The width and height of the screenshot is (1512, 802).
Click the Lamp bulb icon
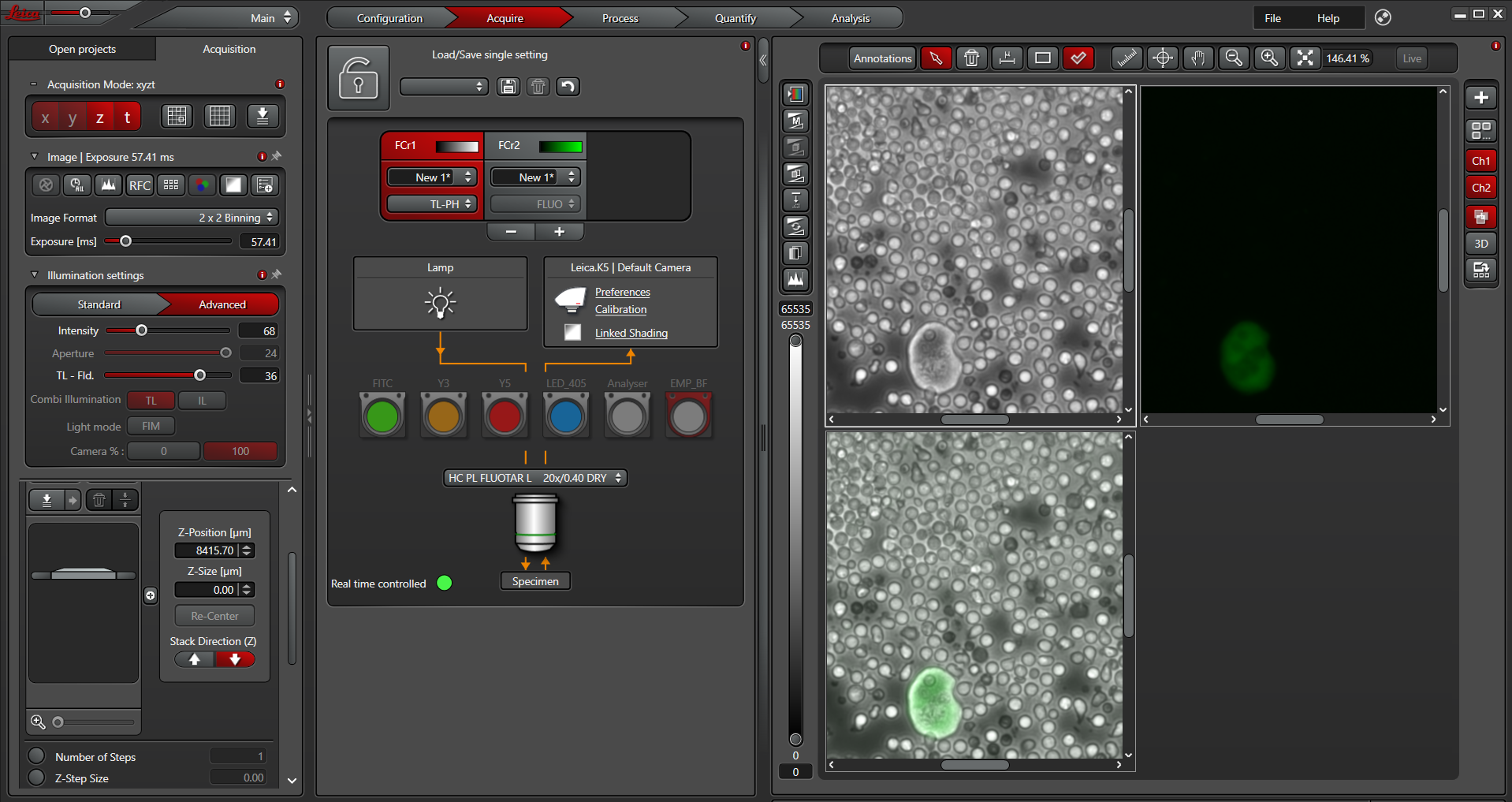[440, 303]
